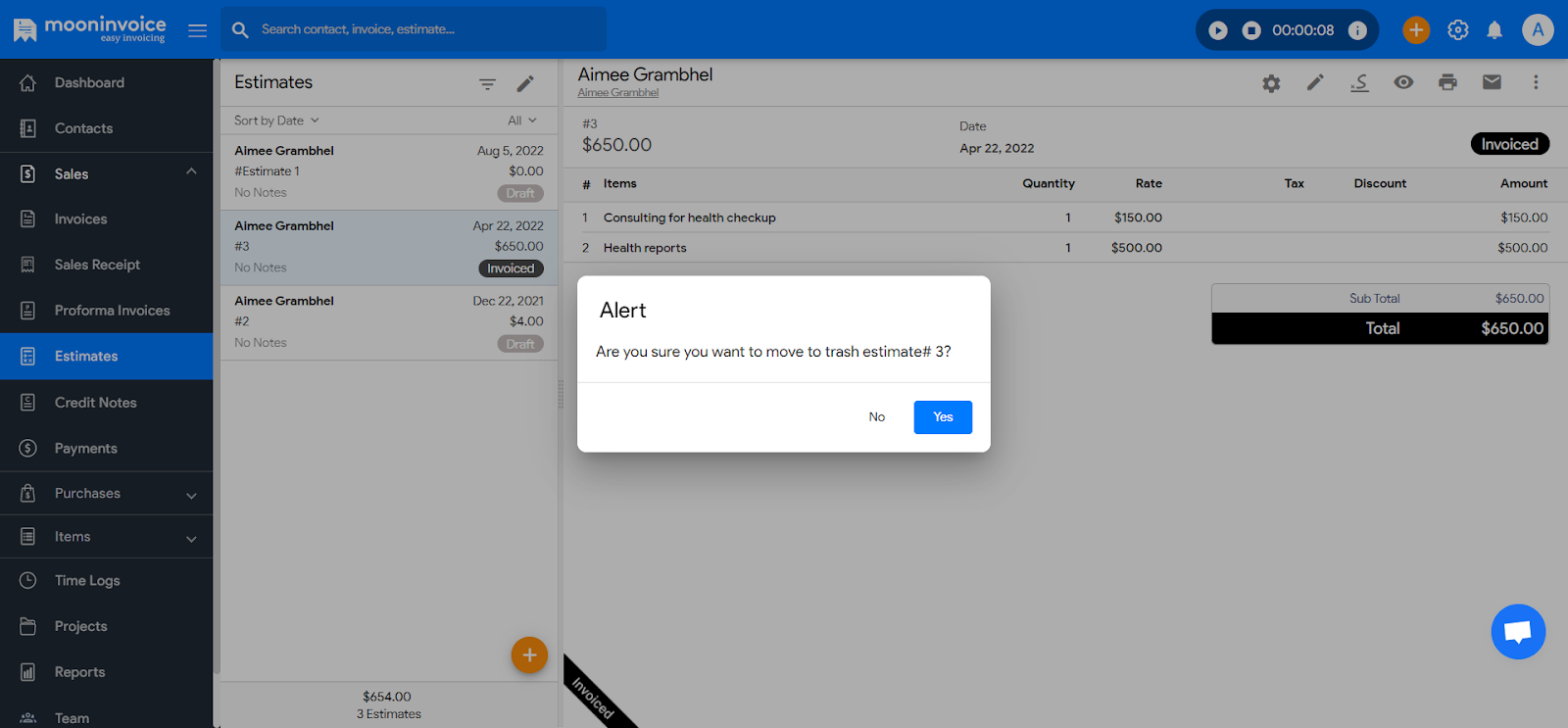Start the timer play button
The height and width of the screenshot is (728, 1568).
[x=1218, y=30]
